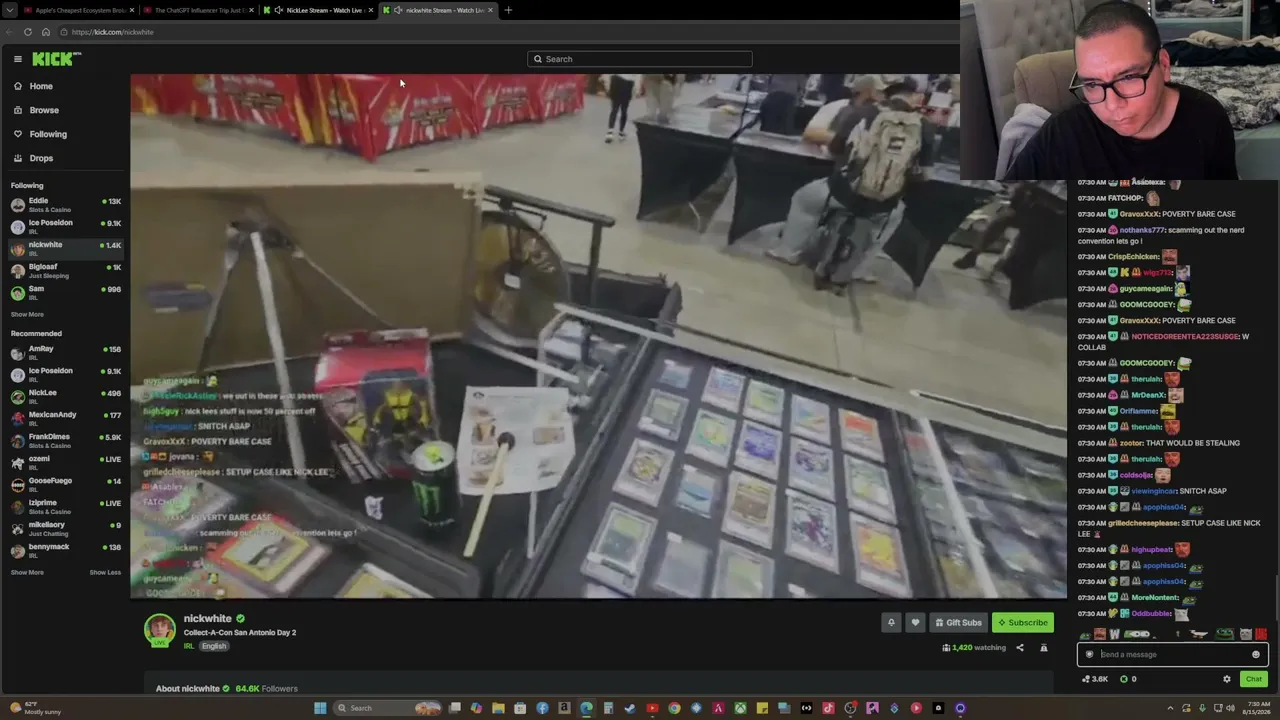Expand Following list with Show More
This screenshot has height=720, width=1280.
tap(27, 314)
